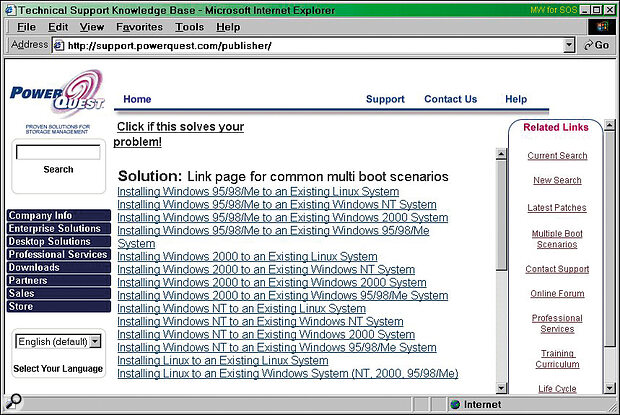Click the Go button

pyautogui.click(x=597, y=45)
